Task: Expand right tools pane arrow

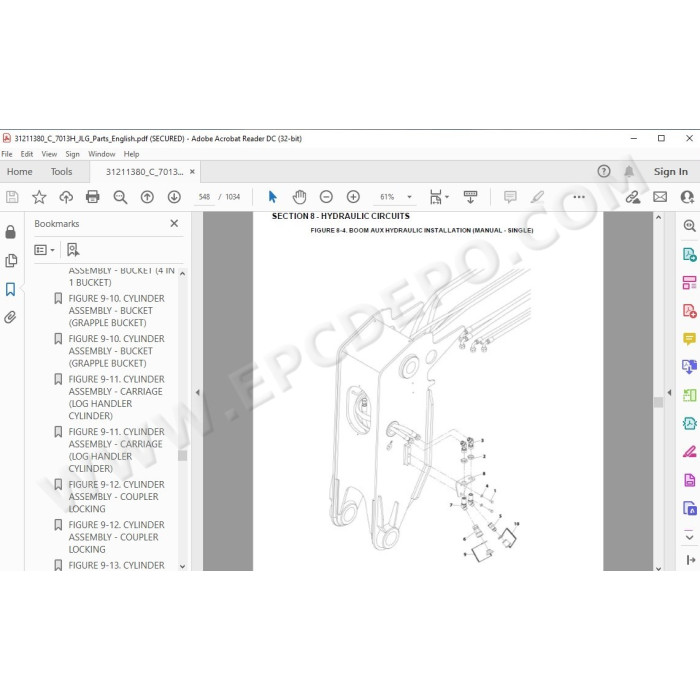Action: pyautogui.click(x=669, y=392)
